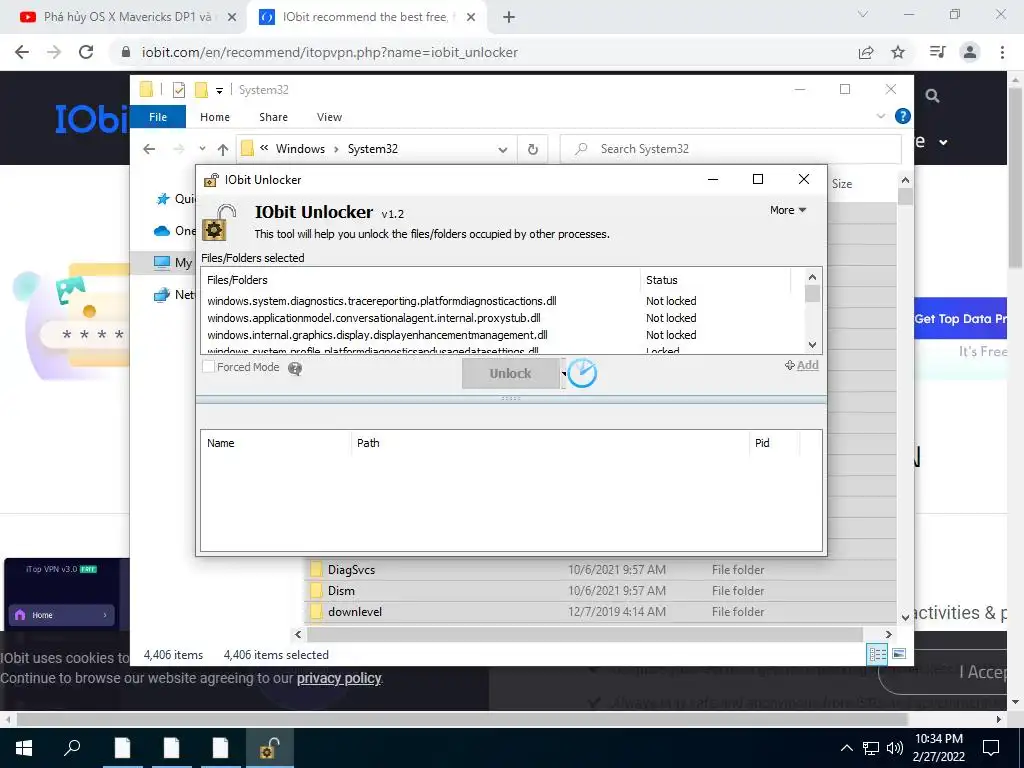Image resolution: width=1024 pixels, height=768 pixels.
Task: Open the More dropdown in IObit Unlocker
Action: (788, 210)
